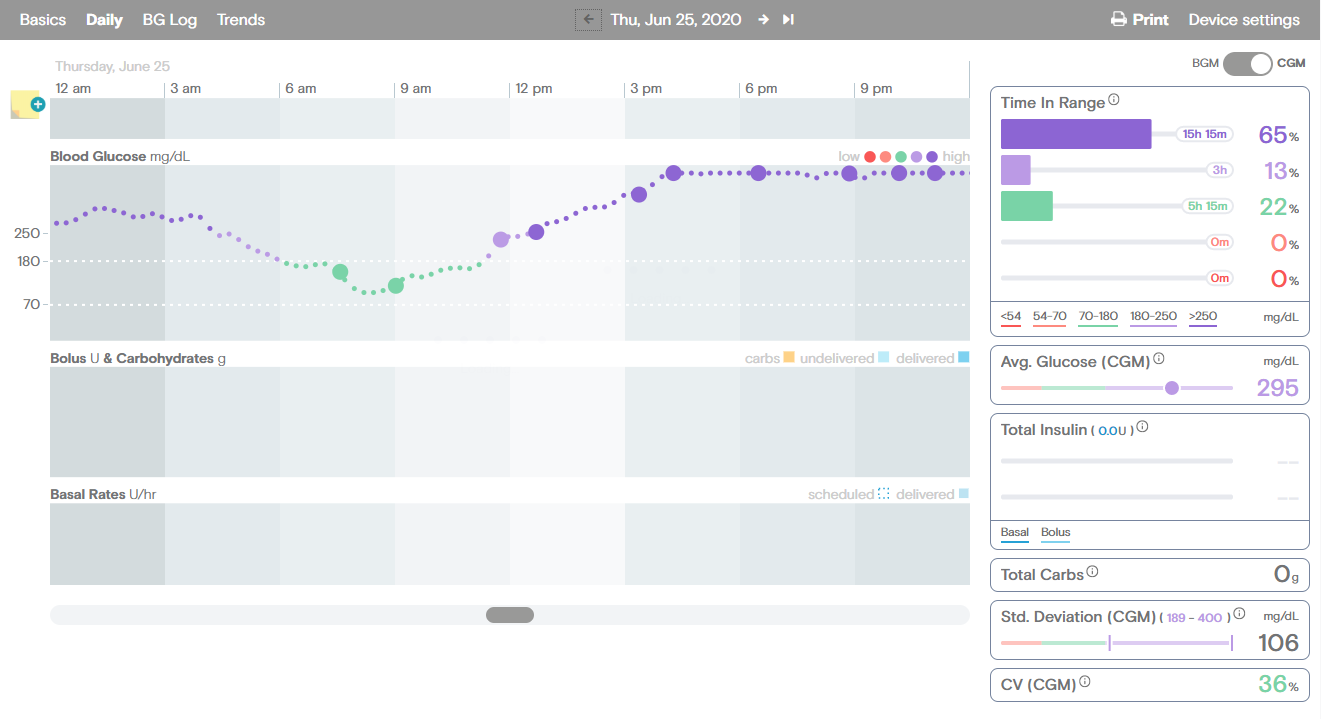Open the BG Log tab

170,20
